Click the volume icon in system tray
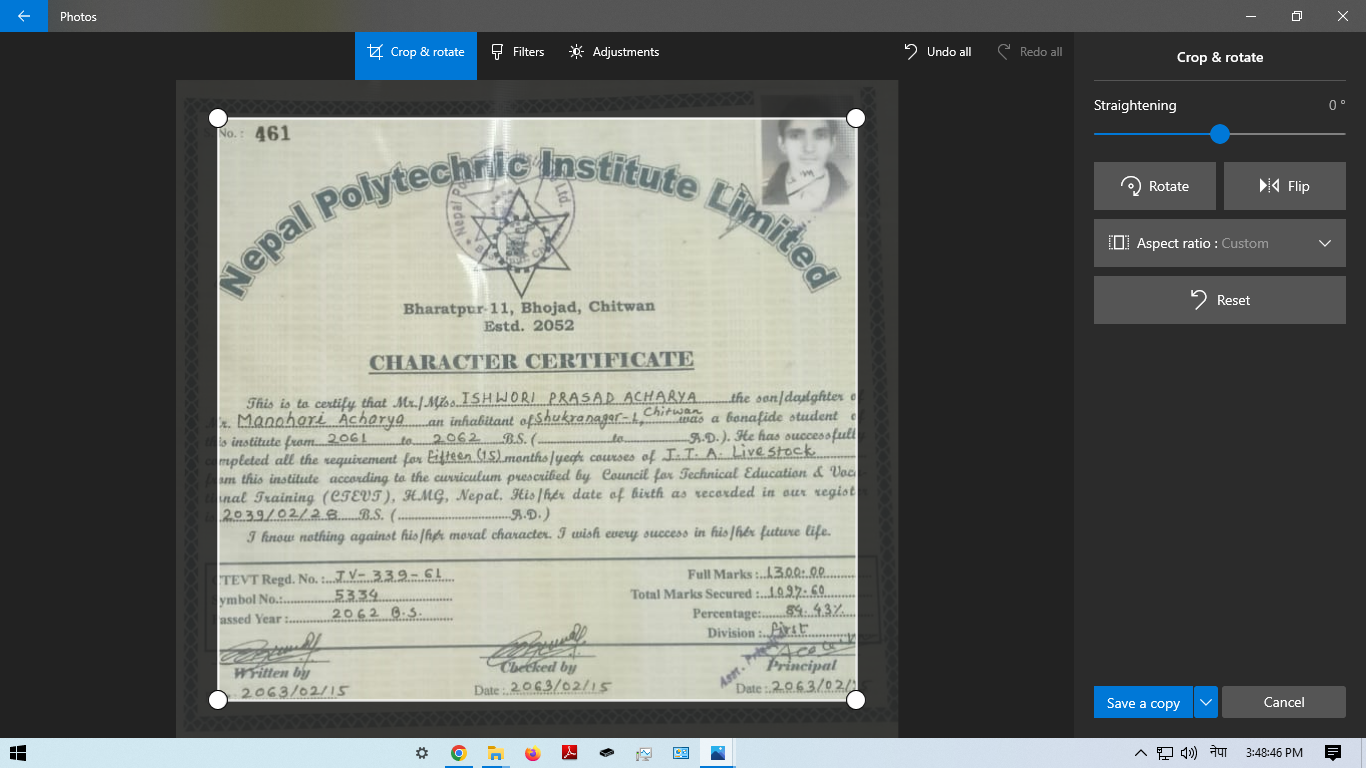The height and width of the screenshot is (768, 1366). click(x=1188, y=753)
